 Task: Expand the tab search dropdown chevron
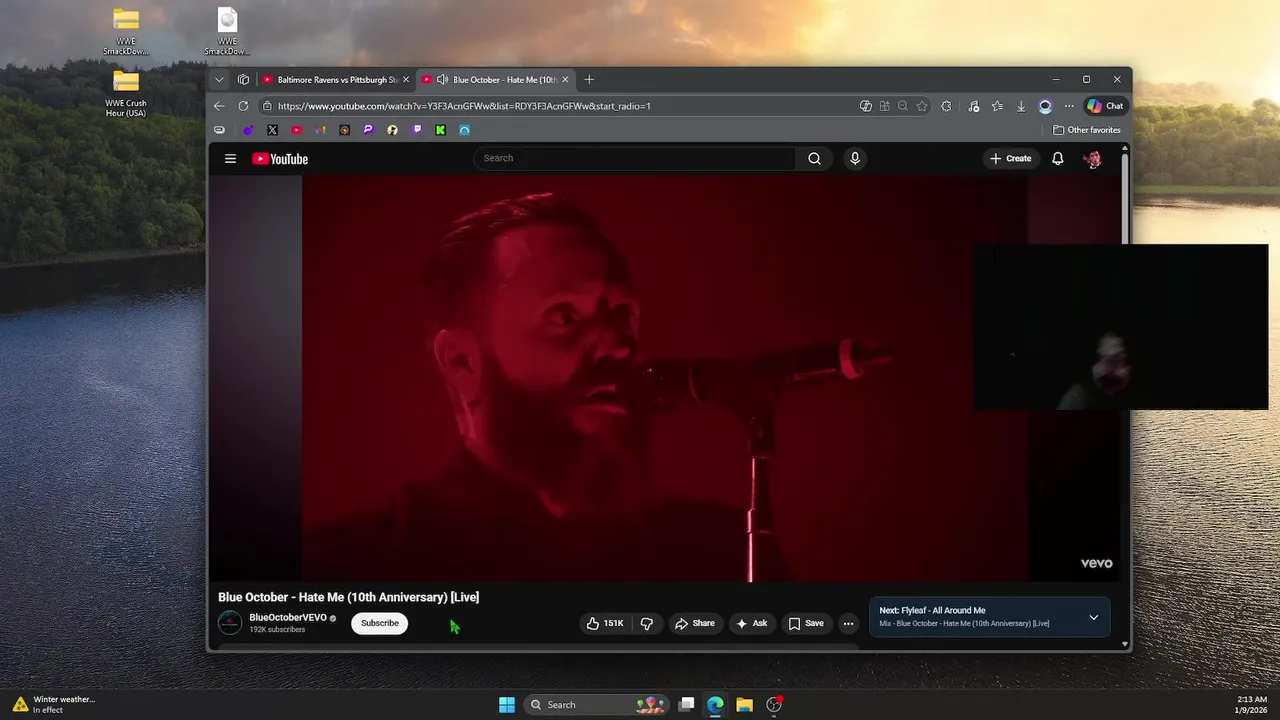pos(219,79)
